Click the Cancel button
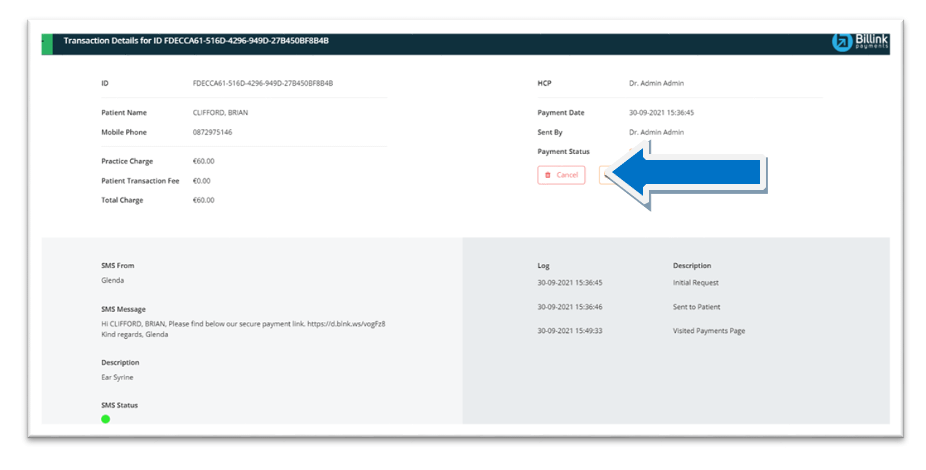Screen dimensions: 926x470 pyautogui.click(x=561, y=175)
